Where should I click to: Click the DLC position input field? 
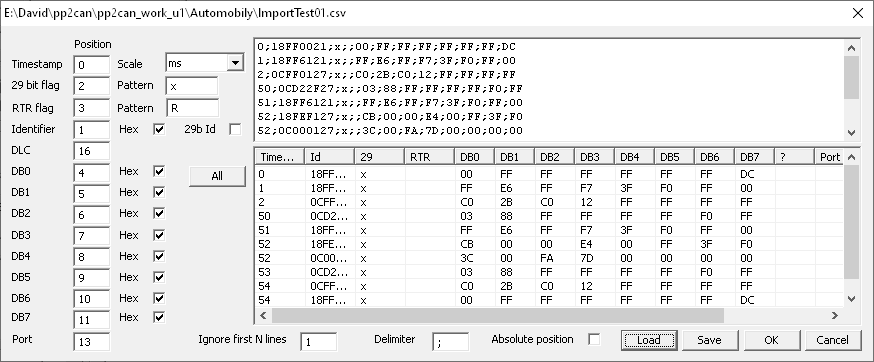[x=91, y=151]
